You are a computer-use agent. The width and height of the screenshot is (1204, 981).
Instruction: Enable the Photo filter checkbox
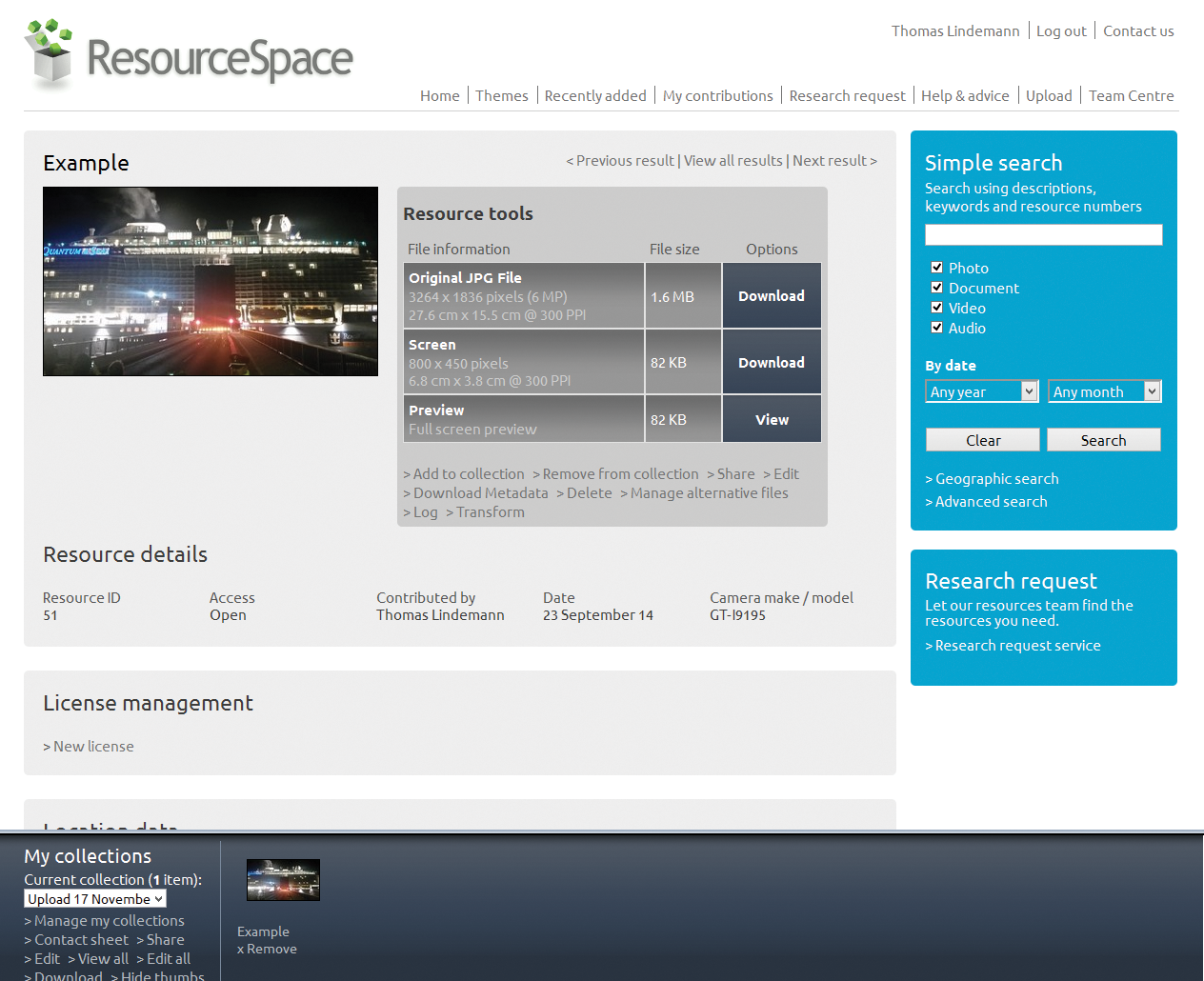(937, 268)
